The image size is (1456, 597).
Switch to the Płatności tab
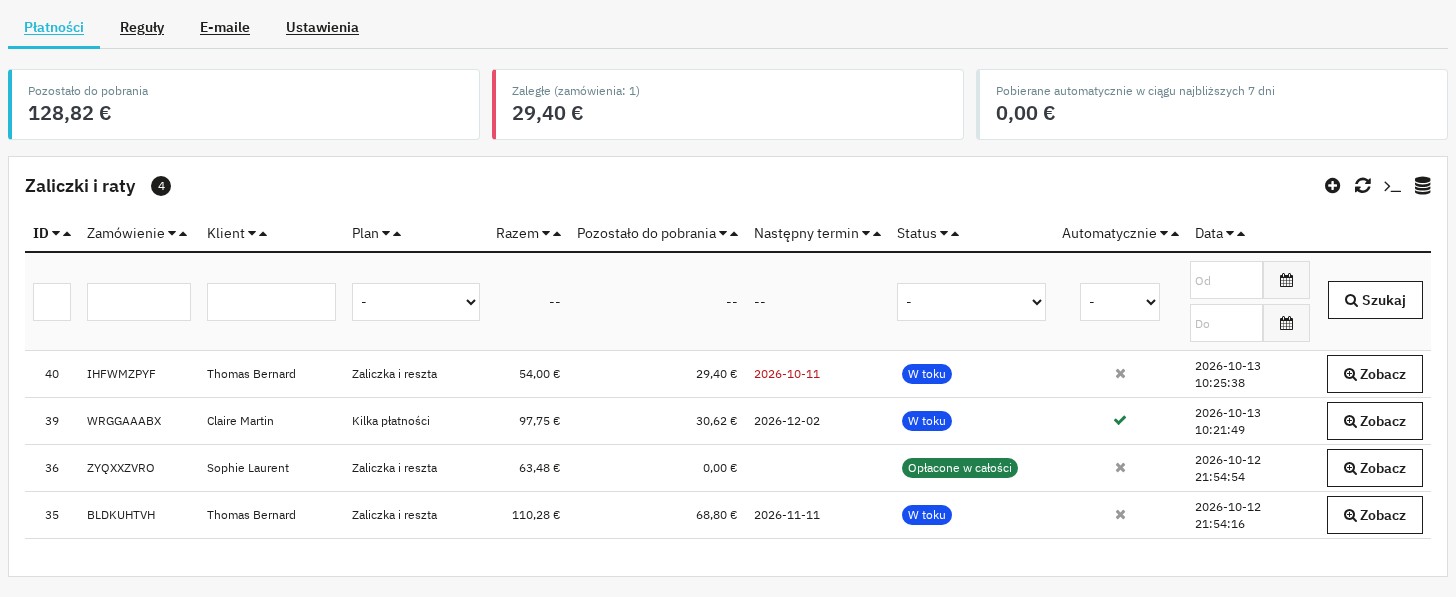pyautogui.click(x=54, y=28)
